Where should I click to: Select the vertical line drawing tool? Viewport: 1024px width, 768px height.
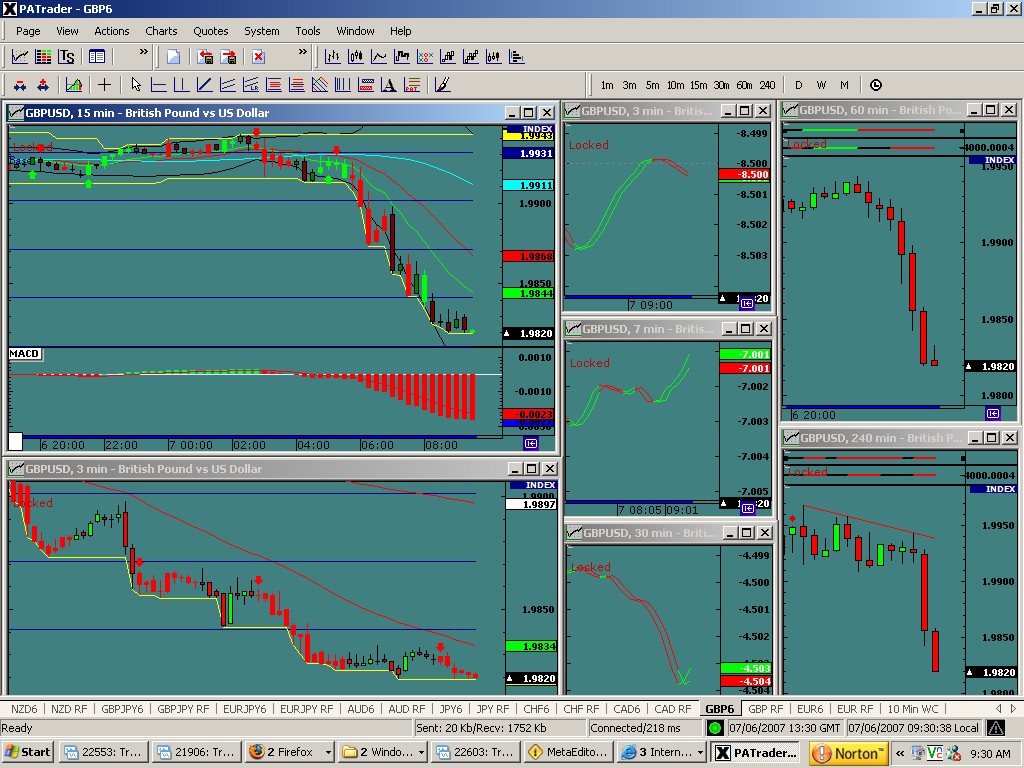182,85
